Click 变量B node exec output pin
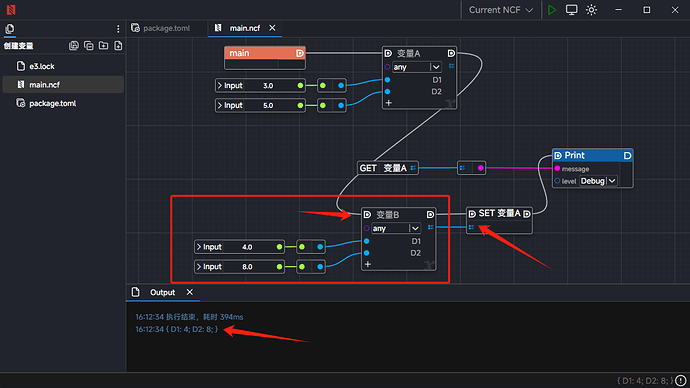 430,215
